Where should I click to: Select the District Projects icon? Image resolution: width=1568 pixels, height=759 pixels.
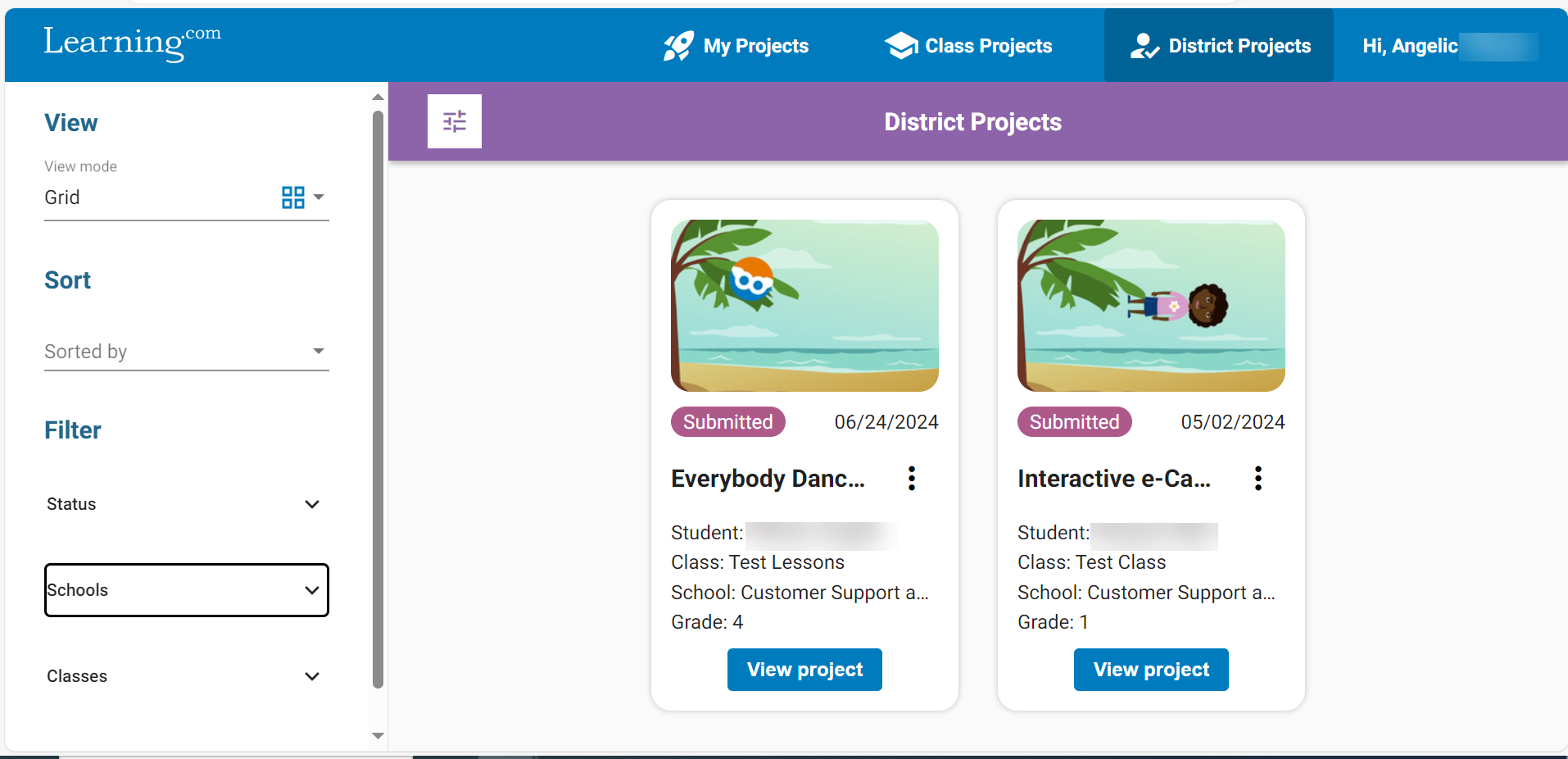tap(1144, 46)
